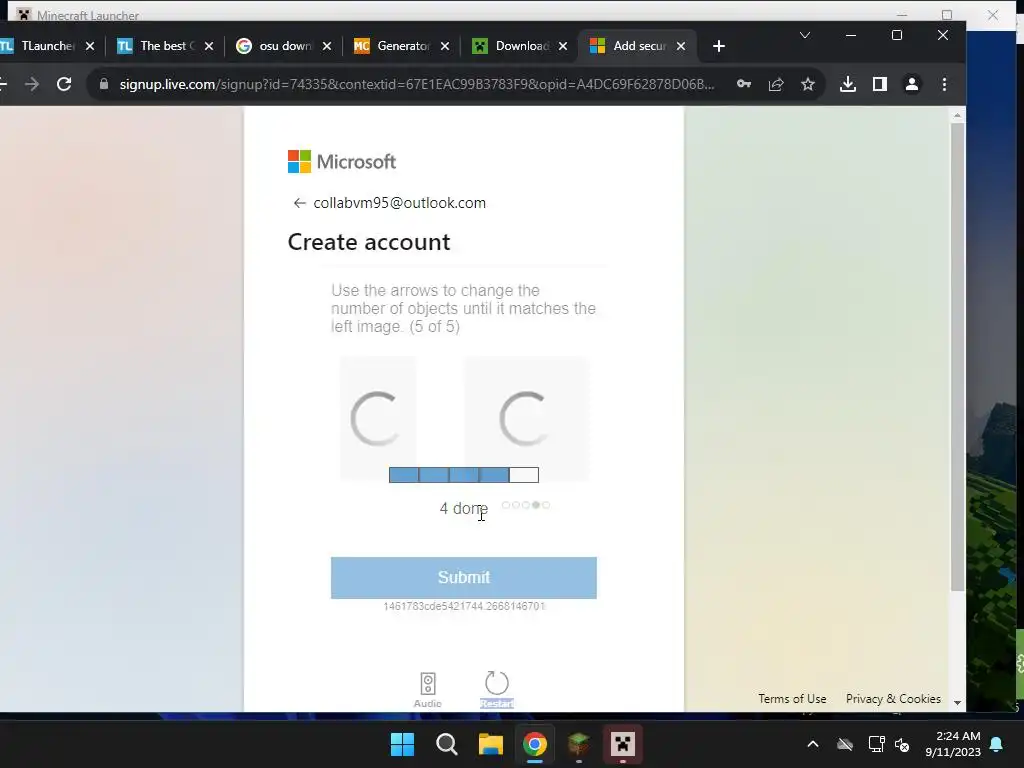Viewport: 1024px width, 768px height.
Task: Open the Privacy & Cookies link
Action: (x=893, y=699)
